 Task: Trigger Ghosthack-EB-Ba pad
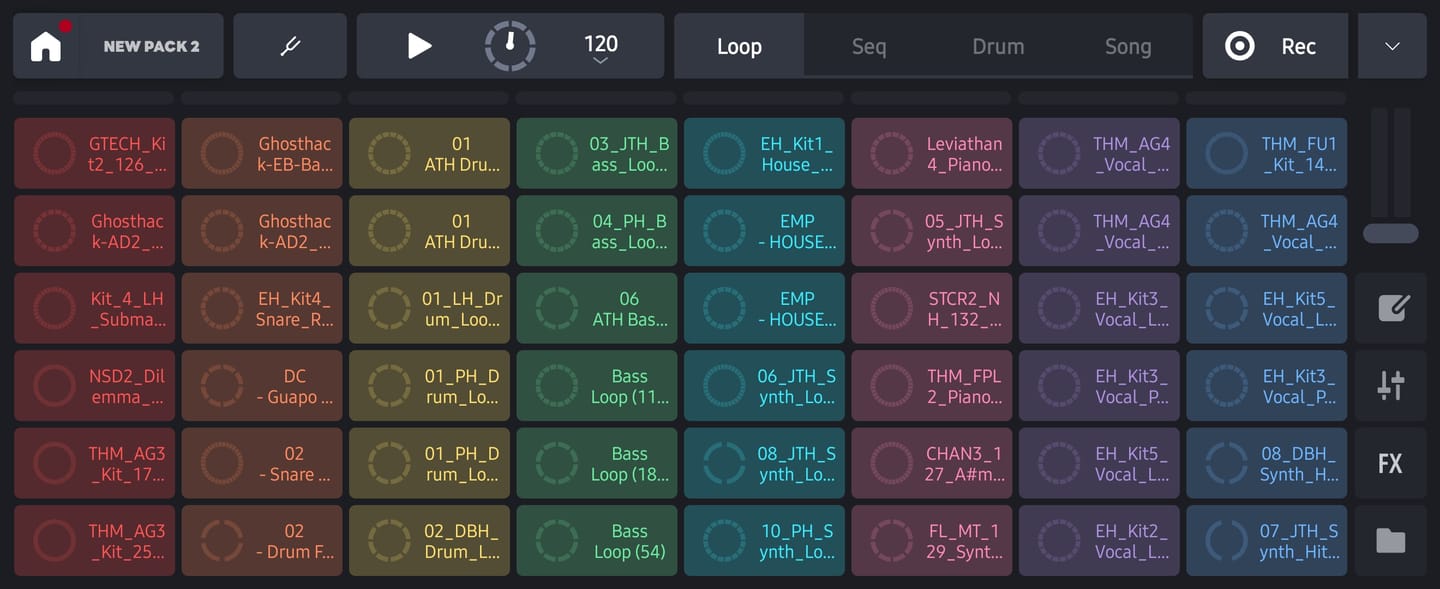(x=262, y=154)
